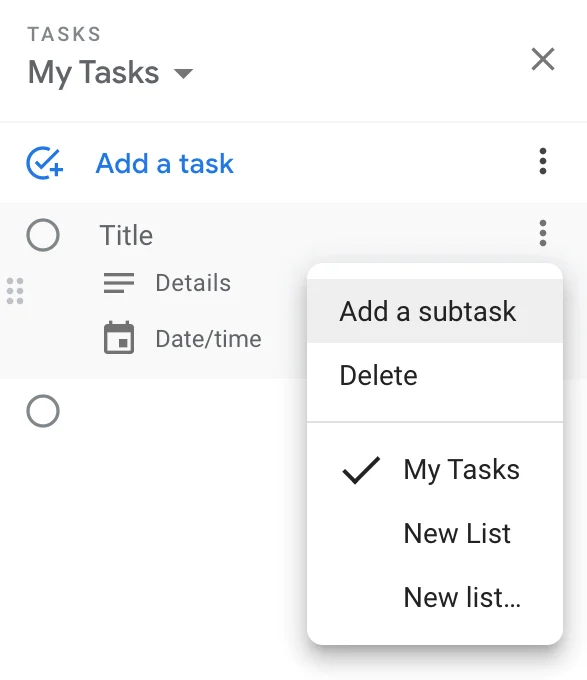Click the checkmark icon beside My Tasks in menu

[361, 470]
